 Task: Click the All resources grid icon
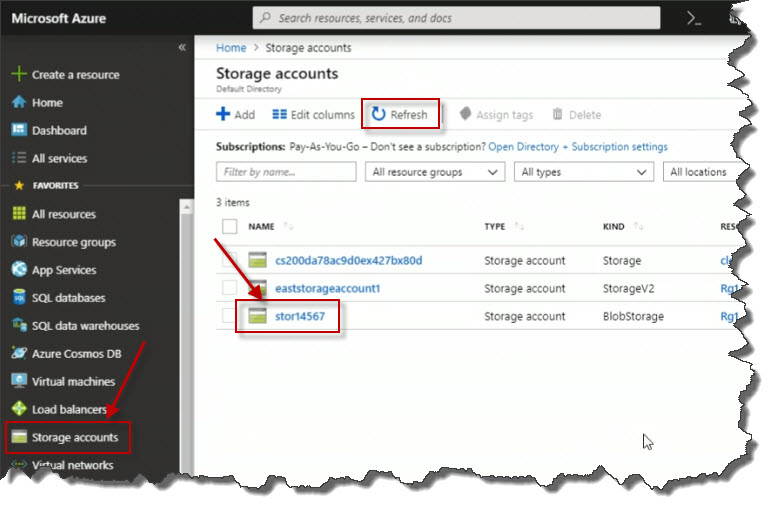point(19,213)
